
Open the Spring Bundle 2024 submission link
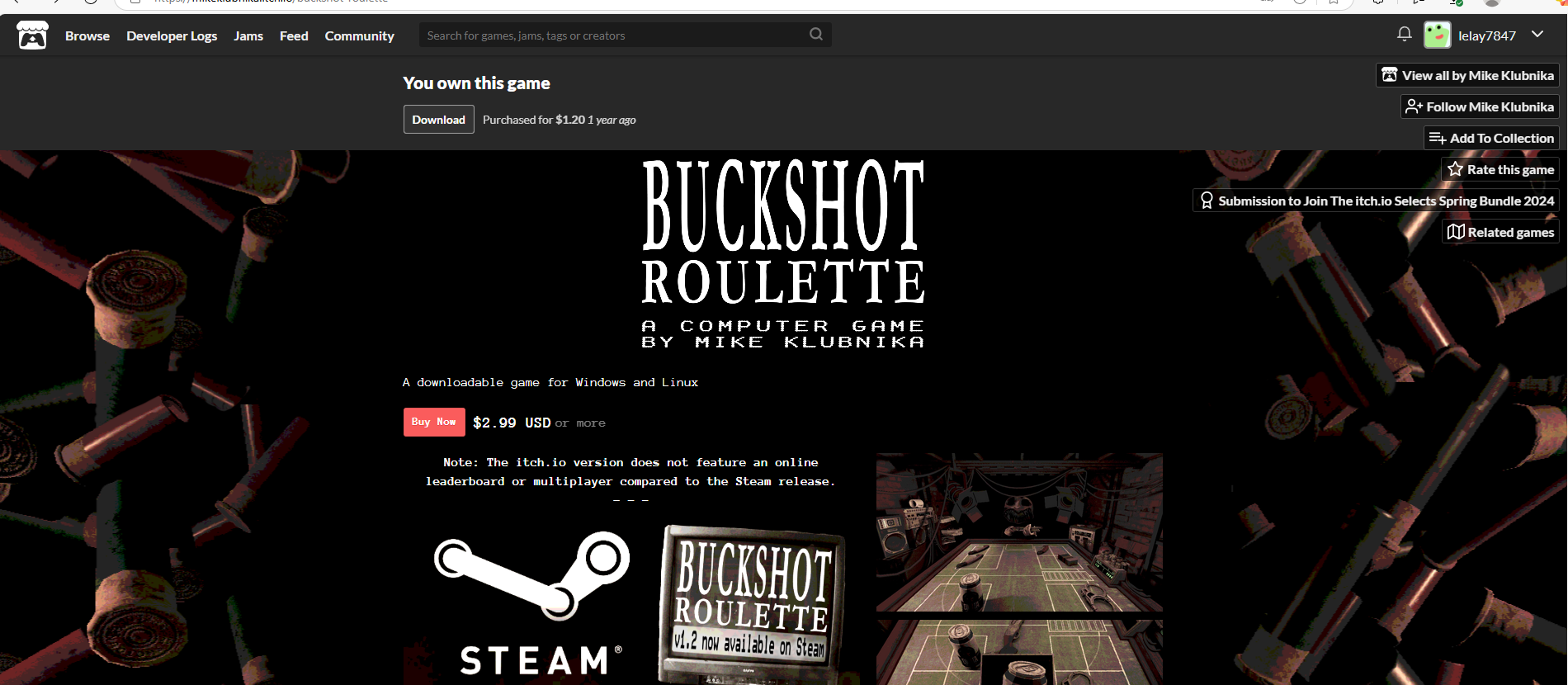point(1376,201)
